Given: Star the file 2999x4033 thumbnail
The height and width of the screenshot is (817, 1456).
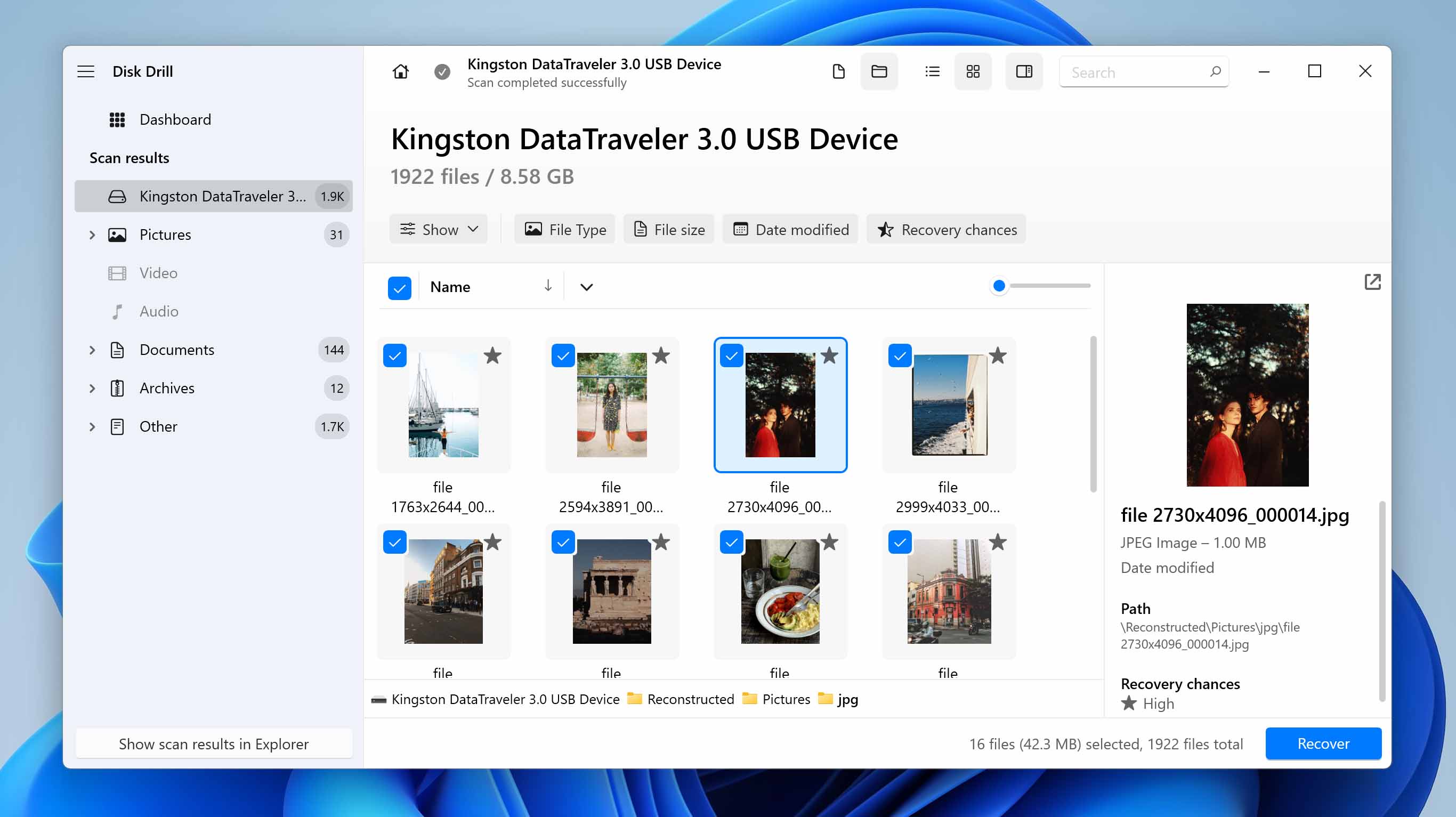Looking at the screenshot, I should 998,355.
